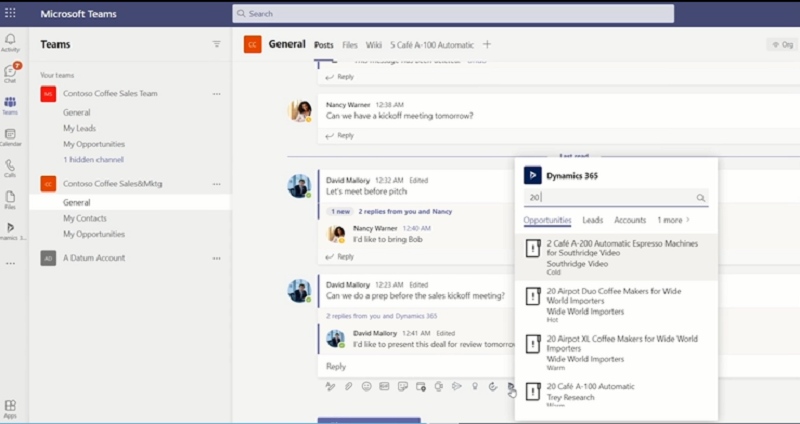Select '20 Airpot Duo Coffee Makers' opportunity

[616, 305]
